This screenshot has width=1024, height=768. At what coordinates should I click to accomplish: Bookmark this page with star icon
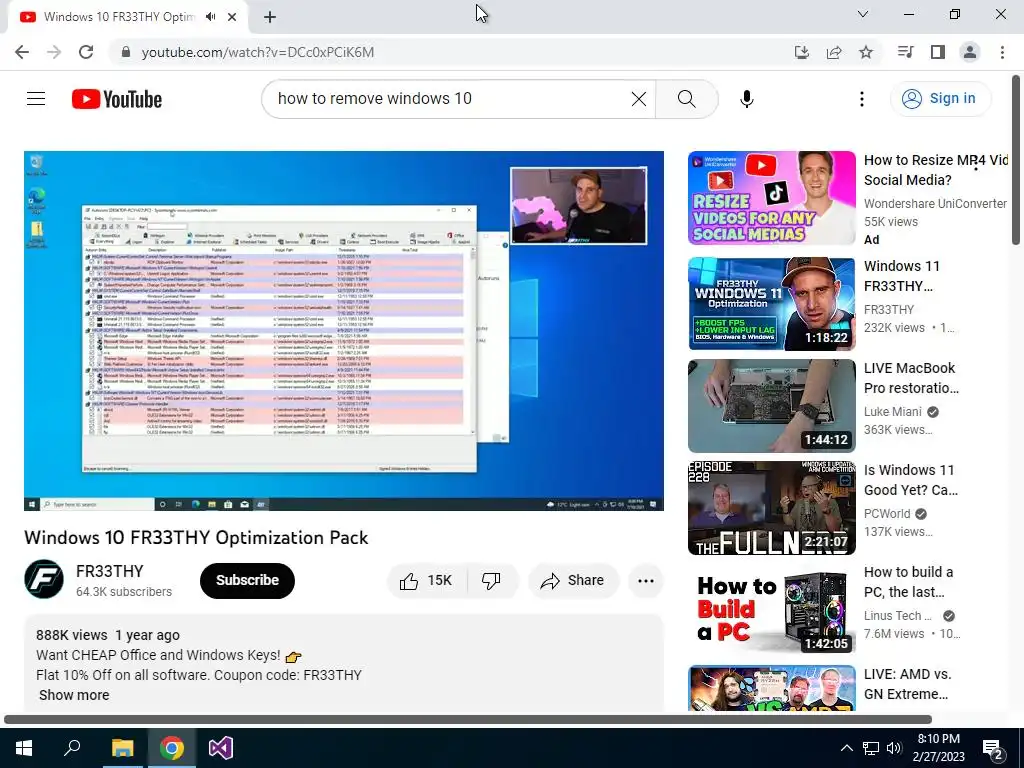coord(866,52)
